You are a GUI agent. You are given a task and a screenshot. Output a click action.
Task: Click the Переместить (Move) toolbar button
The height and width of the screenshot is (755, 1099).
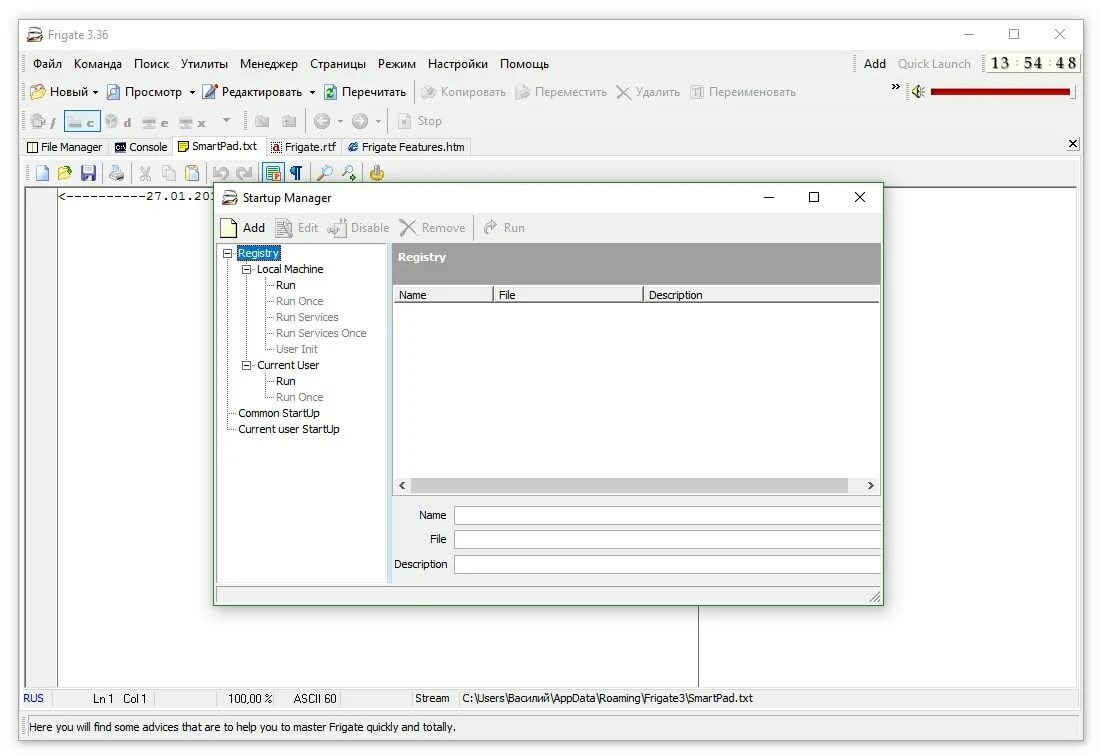coord(561,92)
